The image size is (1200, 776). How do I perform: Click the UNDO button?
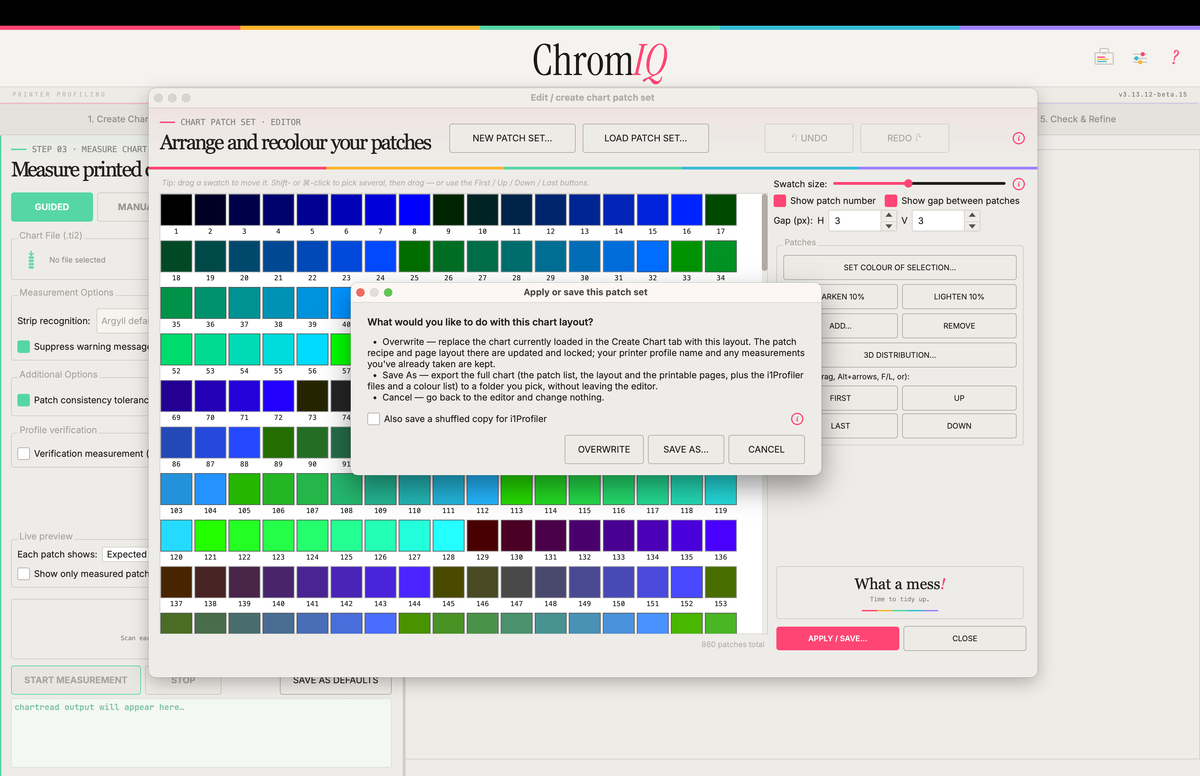810,138
